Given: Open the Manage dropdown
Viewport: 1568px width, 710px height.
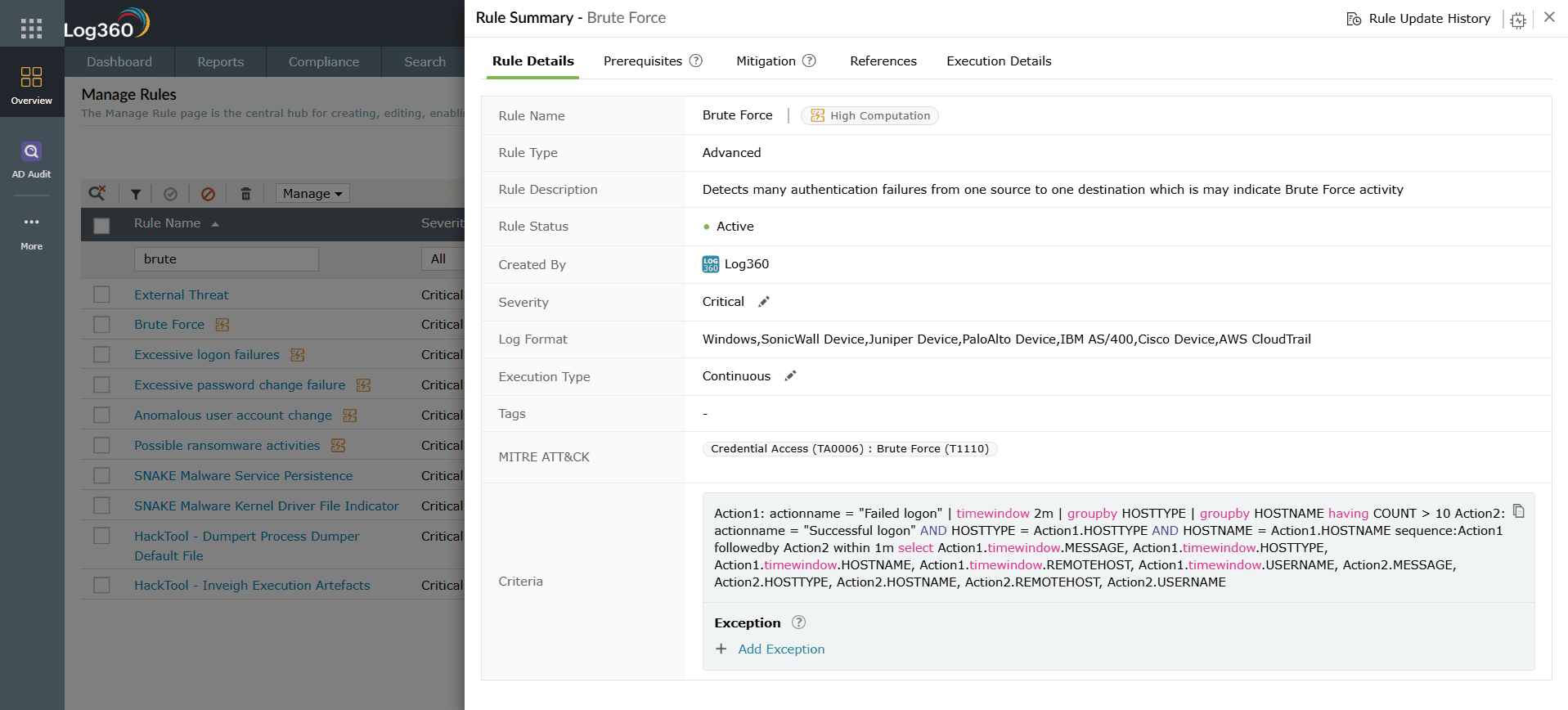Looking at the screenshot, I should point(312,194).
